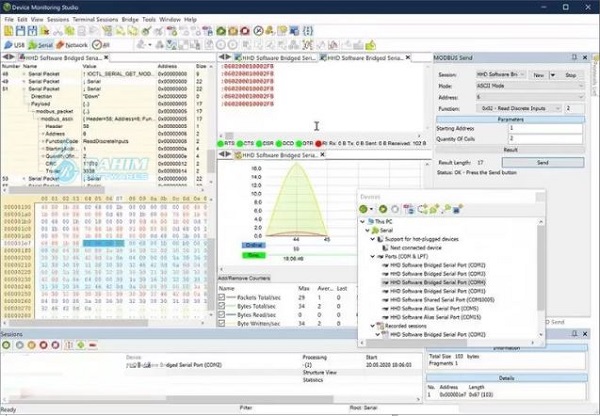Collapse the Ports (COM & LPT) node
This screenshot has height=416, width=600.
pos(372,256)
